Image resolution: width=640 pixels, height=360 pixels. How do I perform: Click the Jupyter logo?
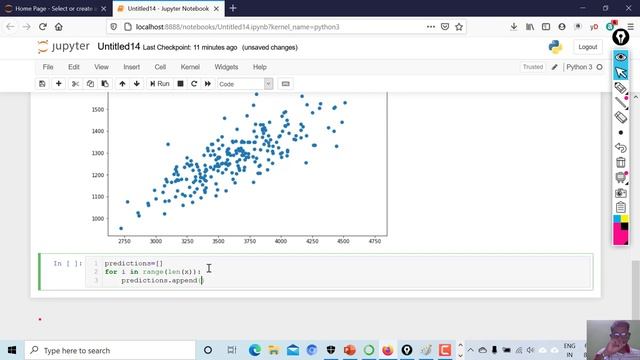pyautogui.click(x=63, y=47)
